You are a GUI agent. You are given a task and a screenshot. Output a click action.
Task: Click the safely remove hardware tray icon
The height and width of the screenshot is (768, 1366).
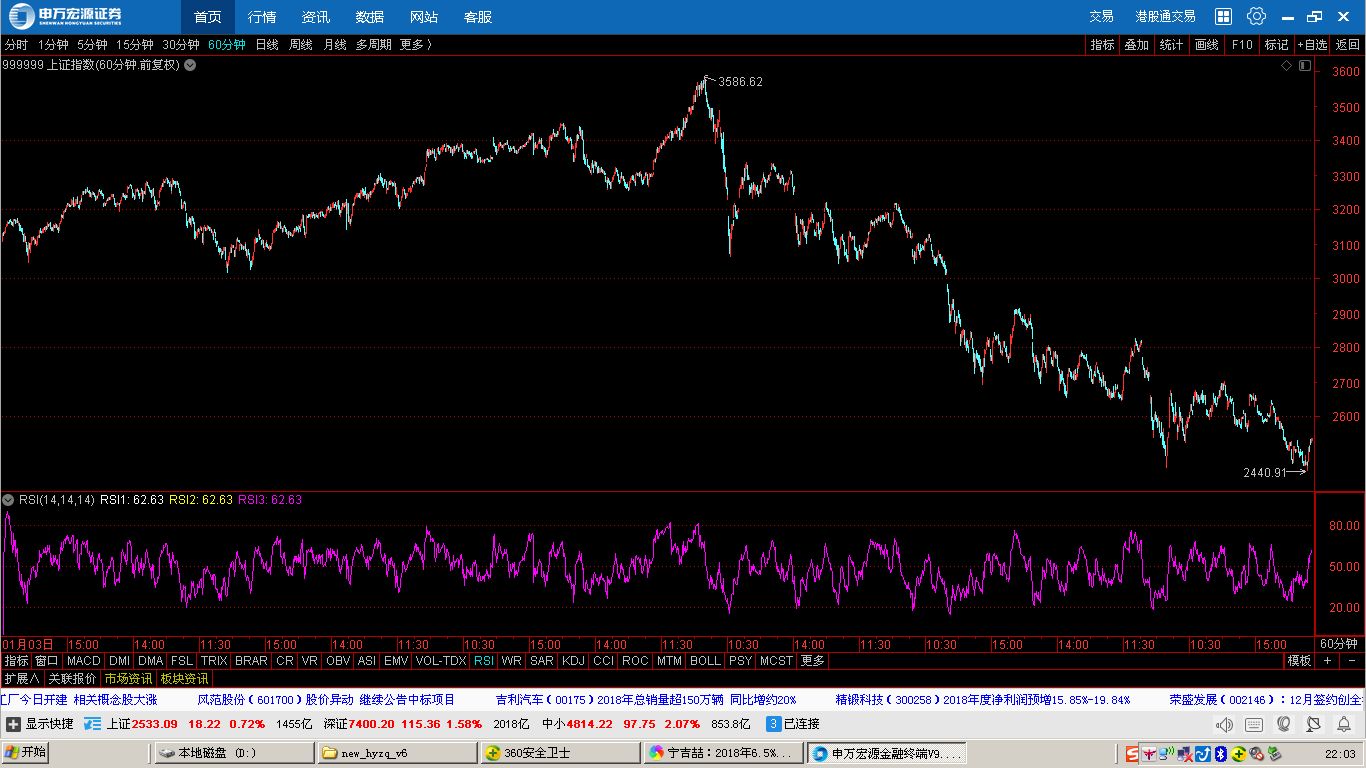click(x=1275, y=753)
